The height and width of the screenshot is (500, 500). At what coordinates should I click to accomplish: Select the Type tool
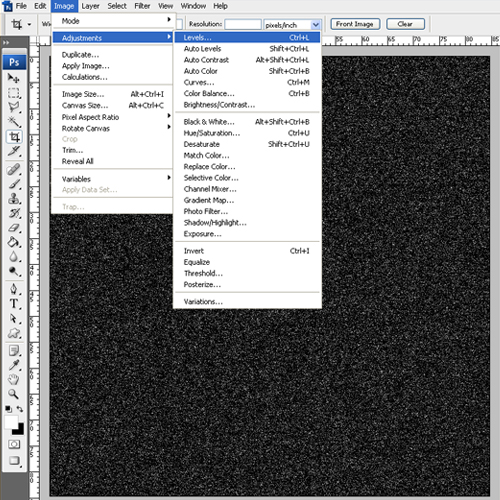(14, 304)
